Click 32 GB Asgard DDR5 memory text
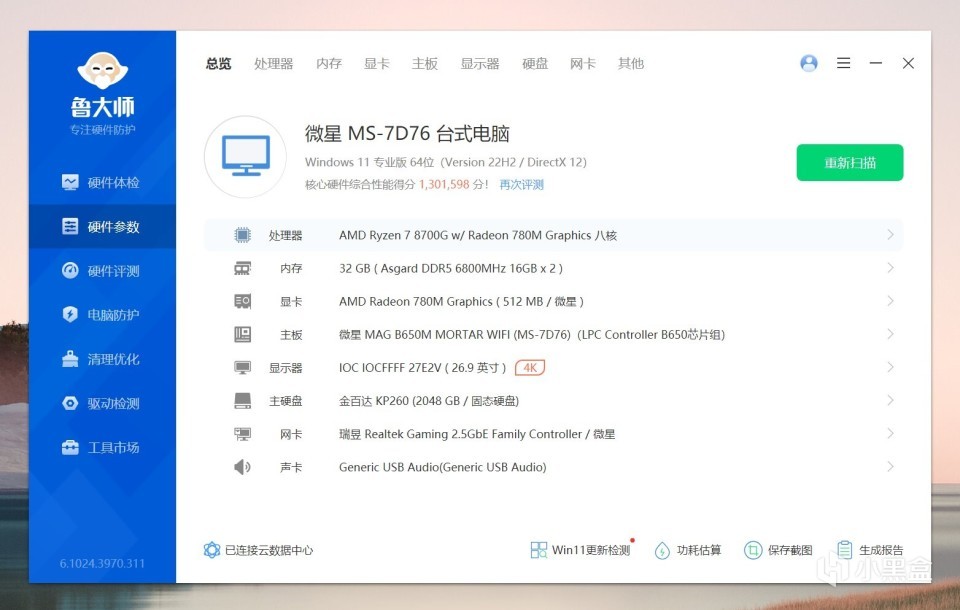960x610 pixels. tap(451, 268)
